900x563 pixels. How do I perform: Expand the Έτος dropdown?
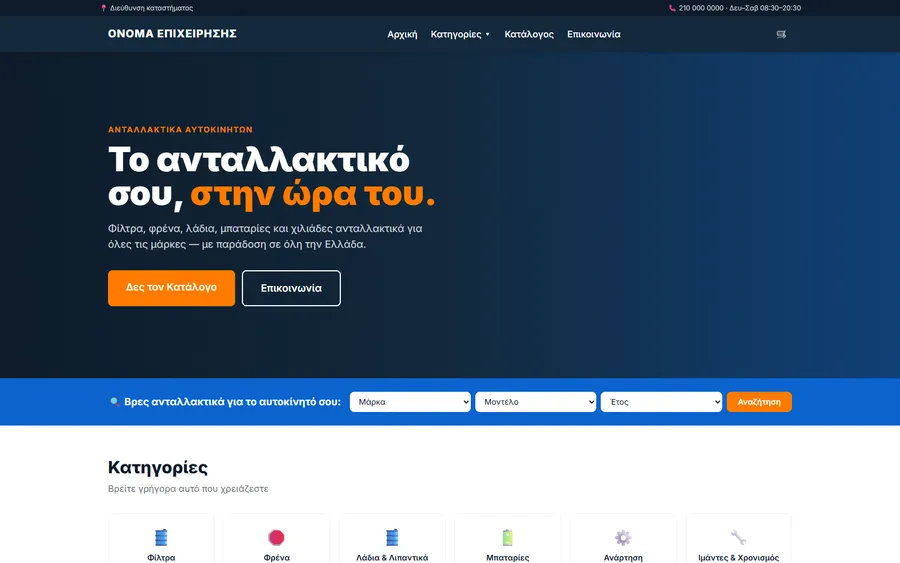(x=661, y=402)
